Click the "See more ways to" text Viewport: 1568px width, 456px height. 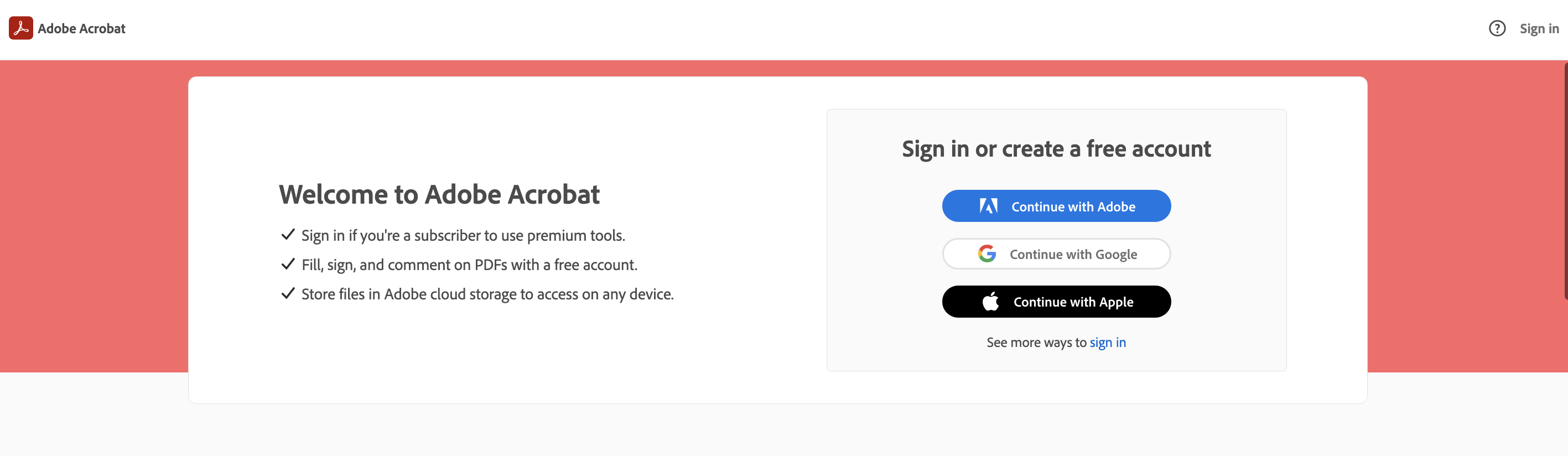click(1036, 342)
